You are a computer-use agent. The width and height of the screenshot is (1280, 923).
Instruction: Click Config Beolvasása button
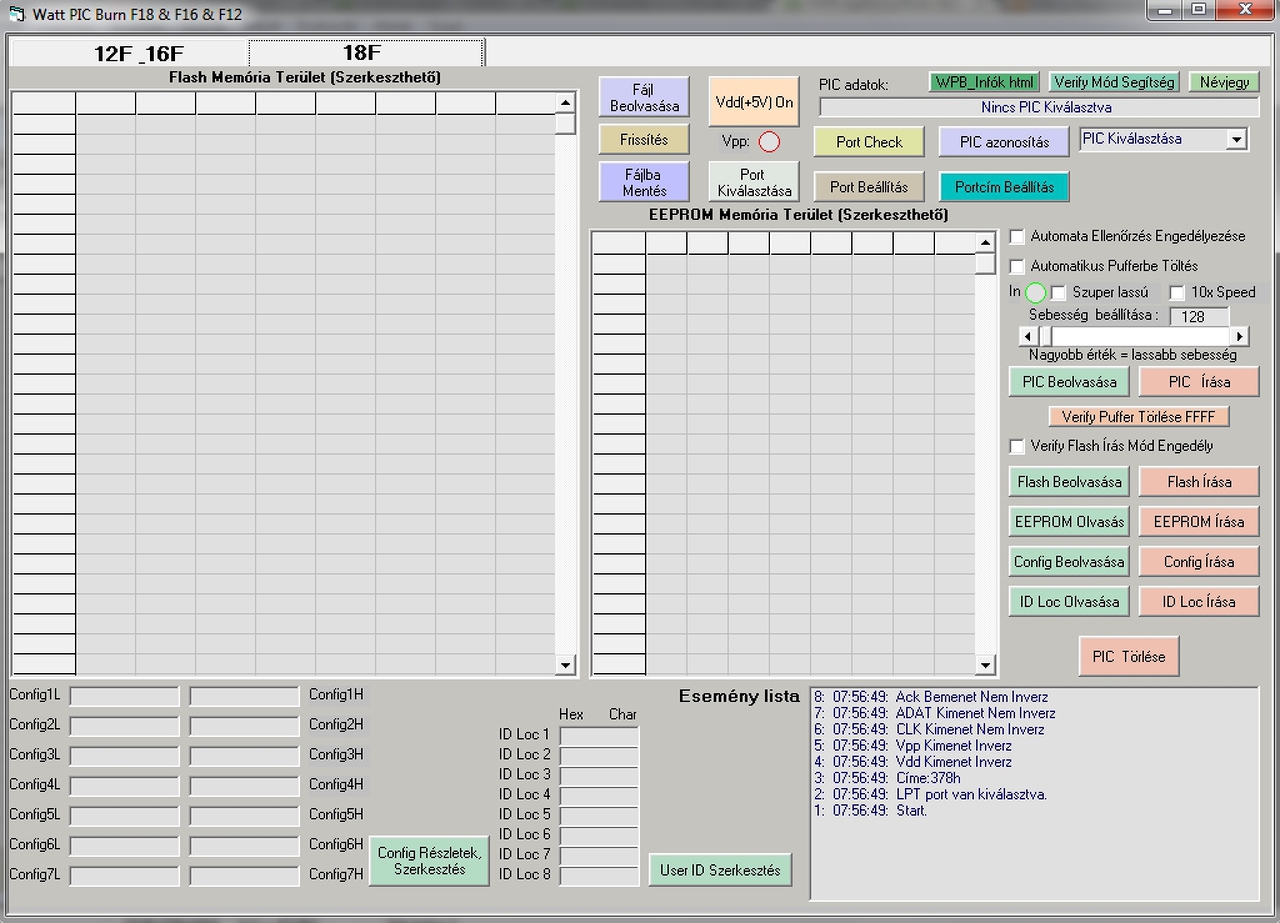(x=1069, y=562)
